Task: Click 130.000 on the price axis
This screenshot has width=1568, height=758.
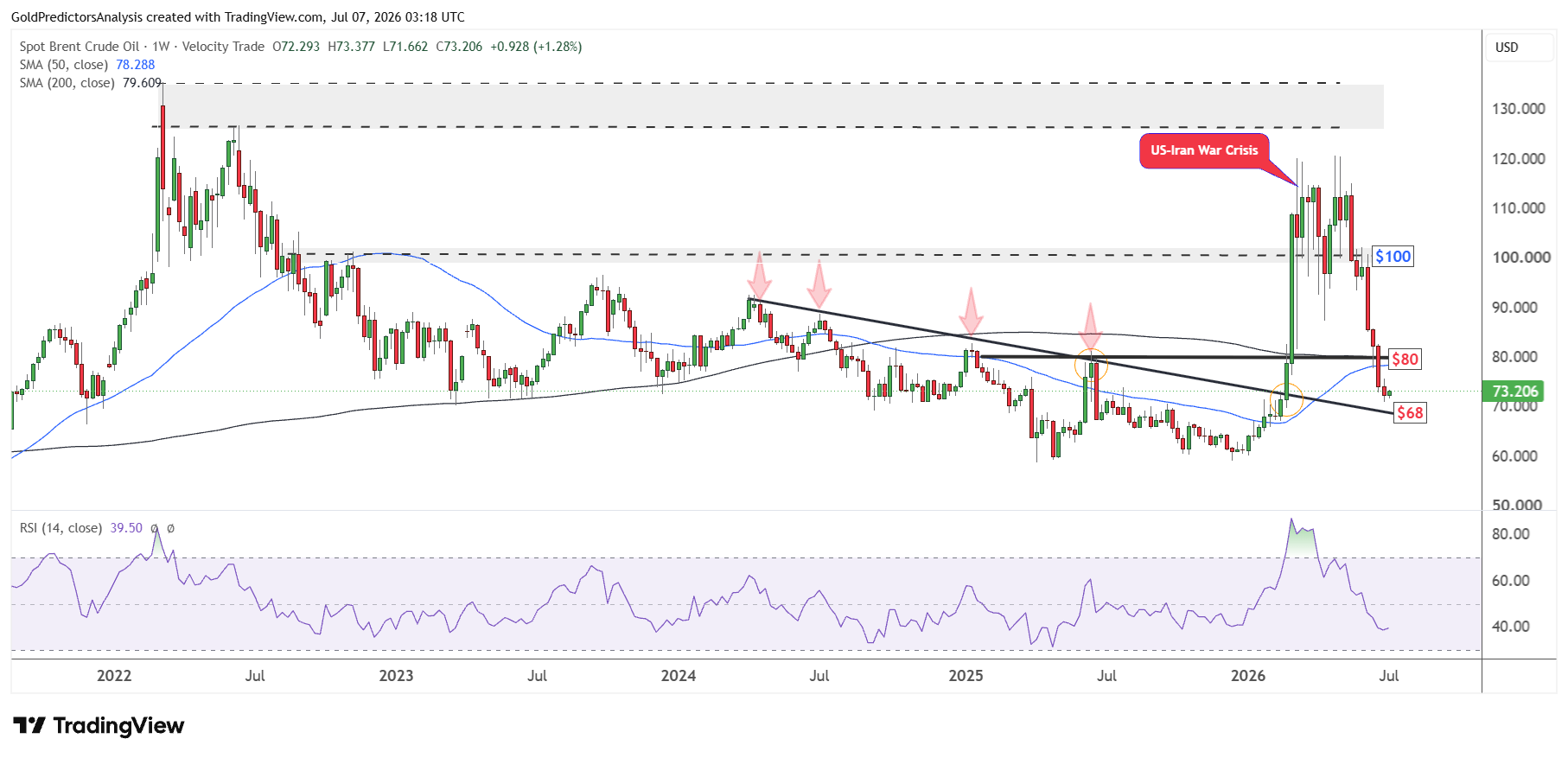Action: (1518, 109)
